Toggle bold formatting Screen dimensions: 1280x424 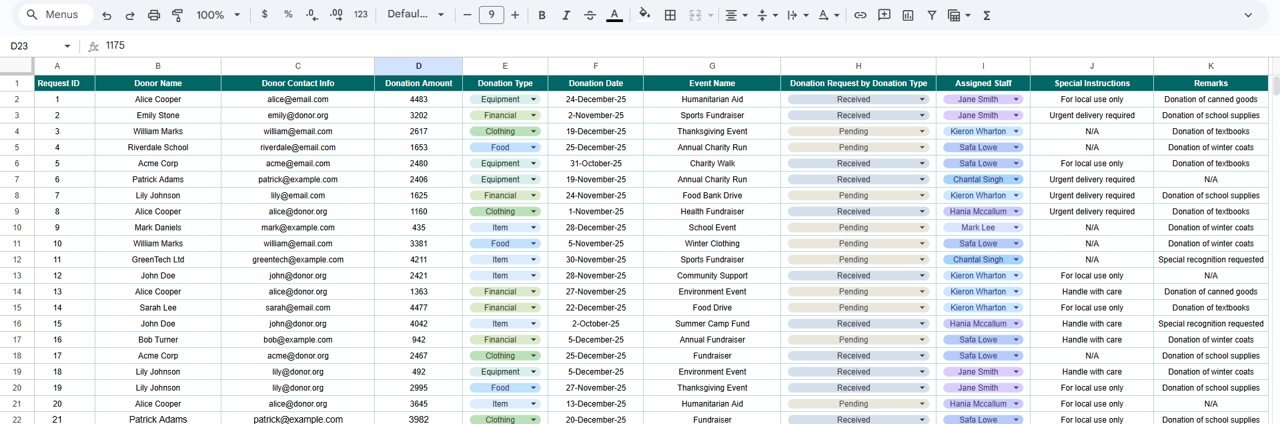point(541,15)
